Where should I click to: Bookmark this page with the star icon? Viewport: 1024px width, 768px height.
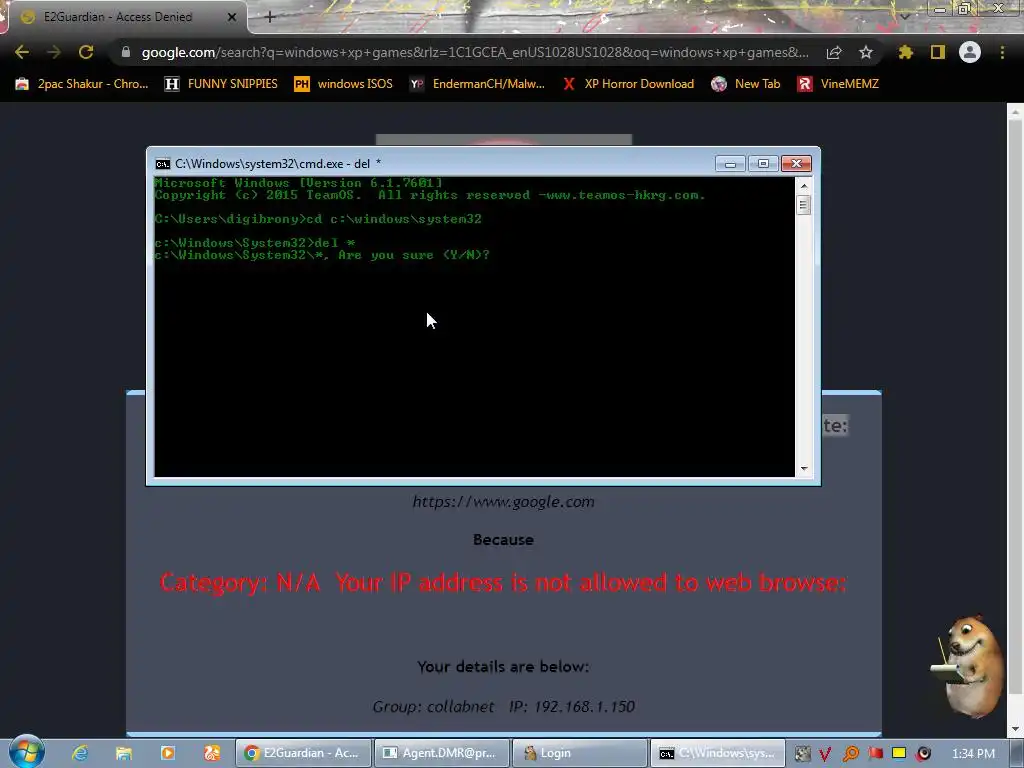point(866,52)
